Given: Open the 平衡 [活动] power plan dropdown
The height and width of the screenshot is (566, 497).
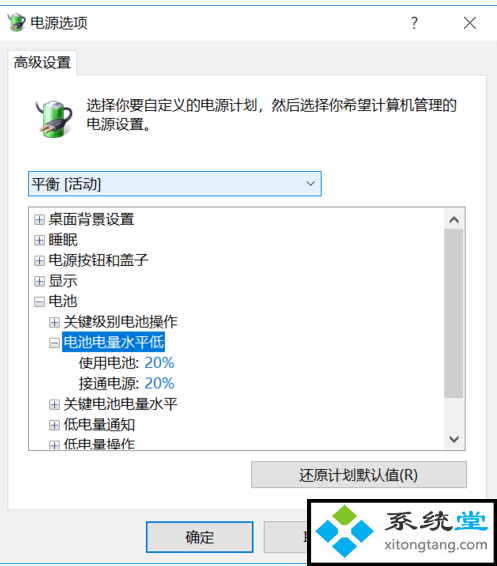Looking at the screenshot, I should click(175, 184).
